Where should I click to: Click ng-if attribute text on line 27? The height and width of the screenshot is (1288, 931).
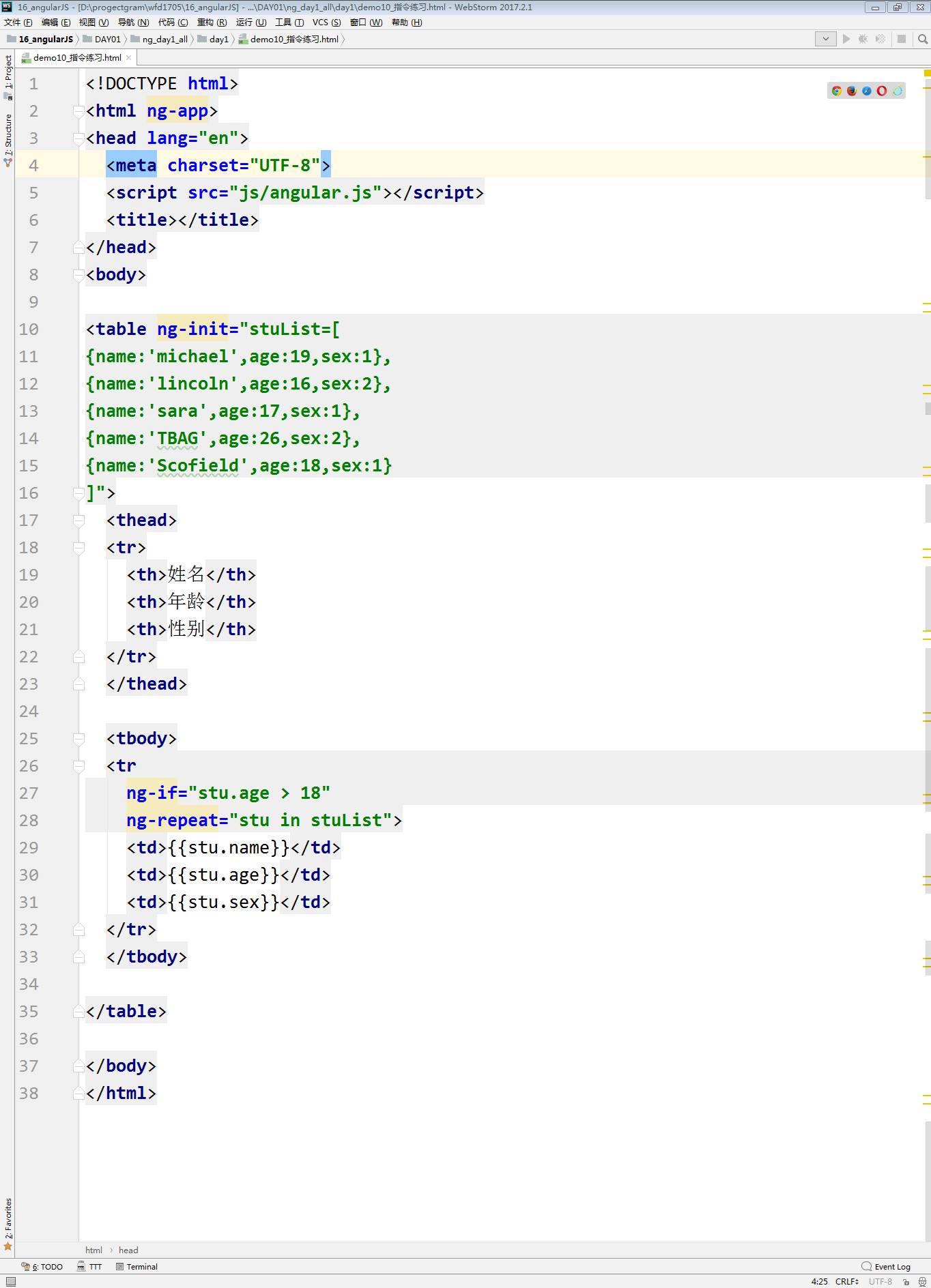point(152,793)
